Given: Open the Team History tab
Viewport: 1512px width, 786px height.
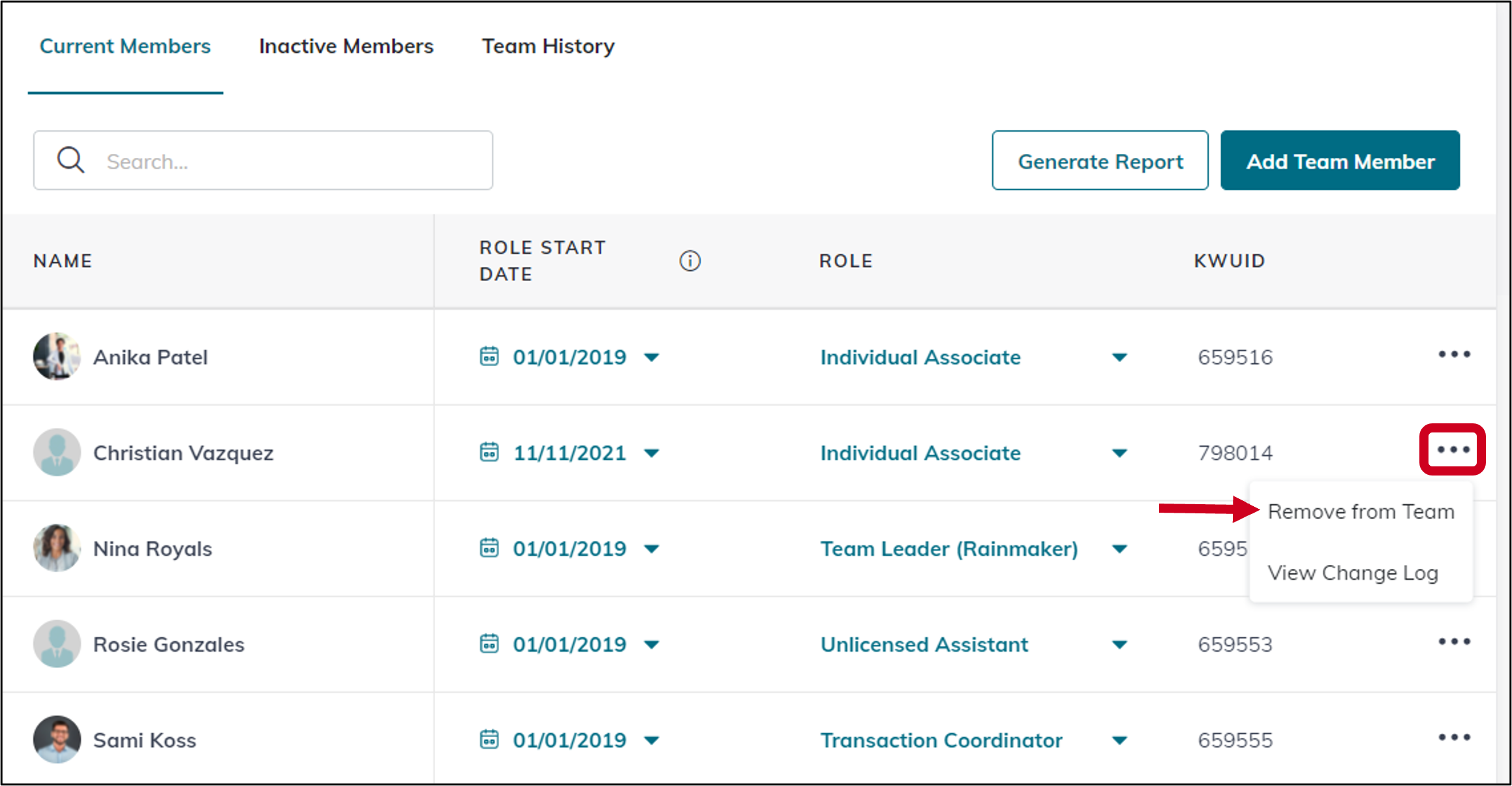Looking at the screenshot, I should click(x=547, y=46).
